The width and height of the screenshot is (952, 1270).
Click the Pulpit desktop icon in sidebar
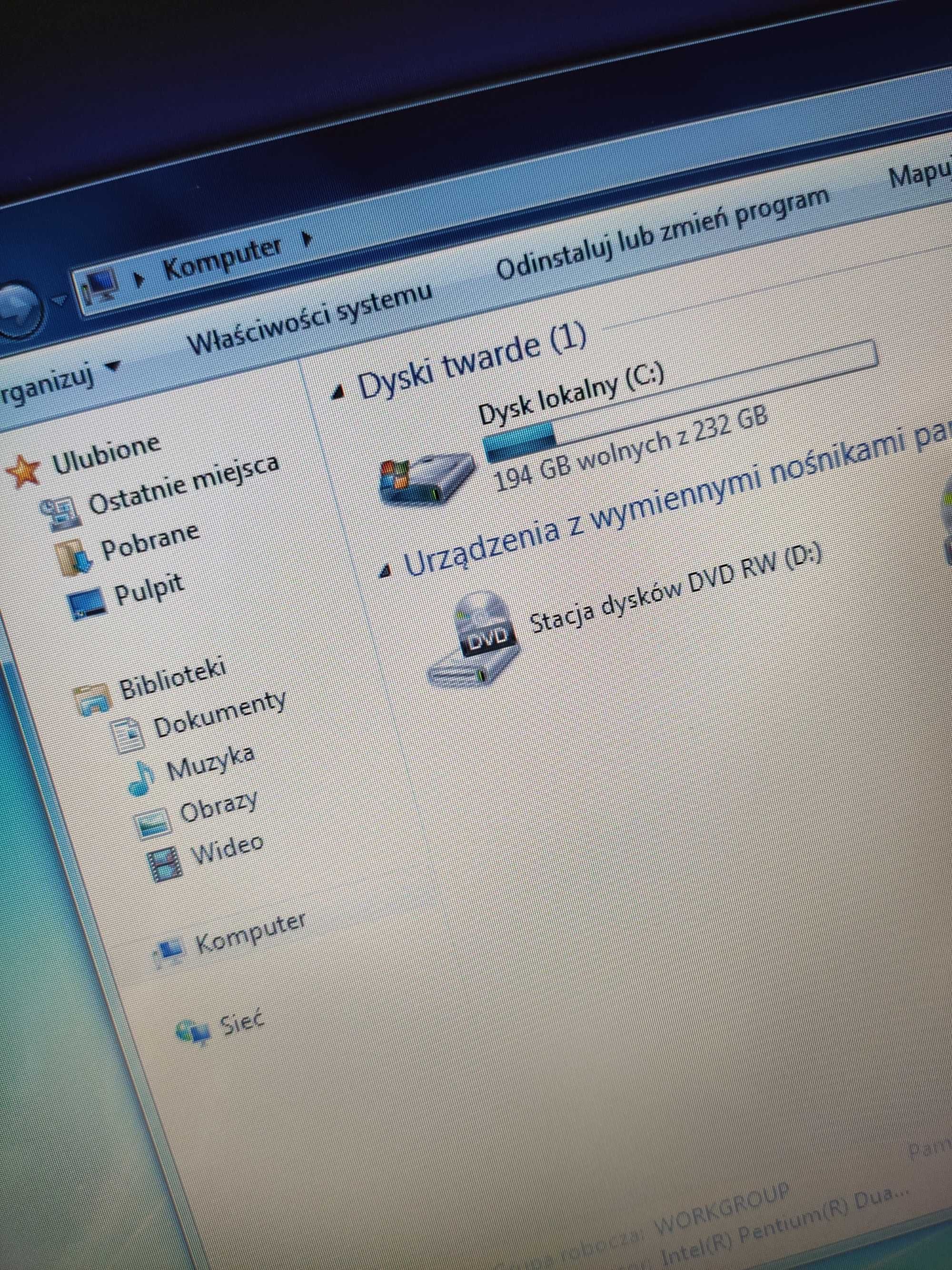pos(88,603)
